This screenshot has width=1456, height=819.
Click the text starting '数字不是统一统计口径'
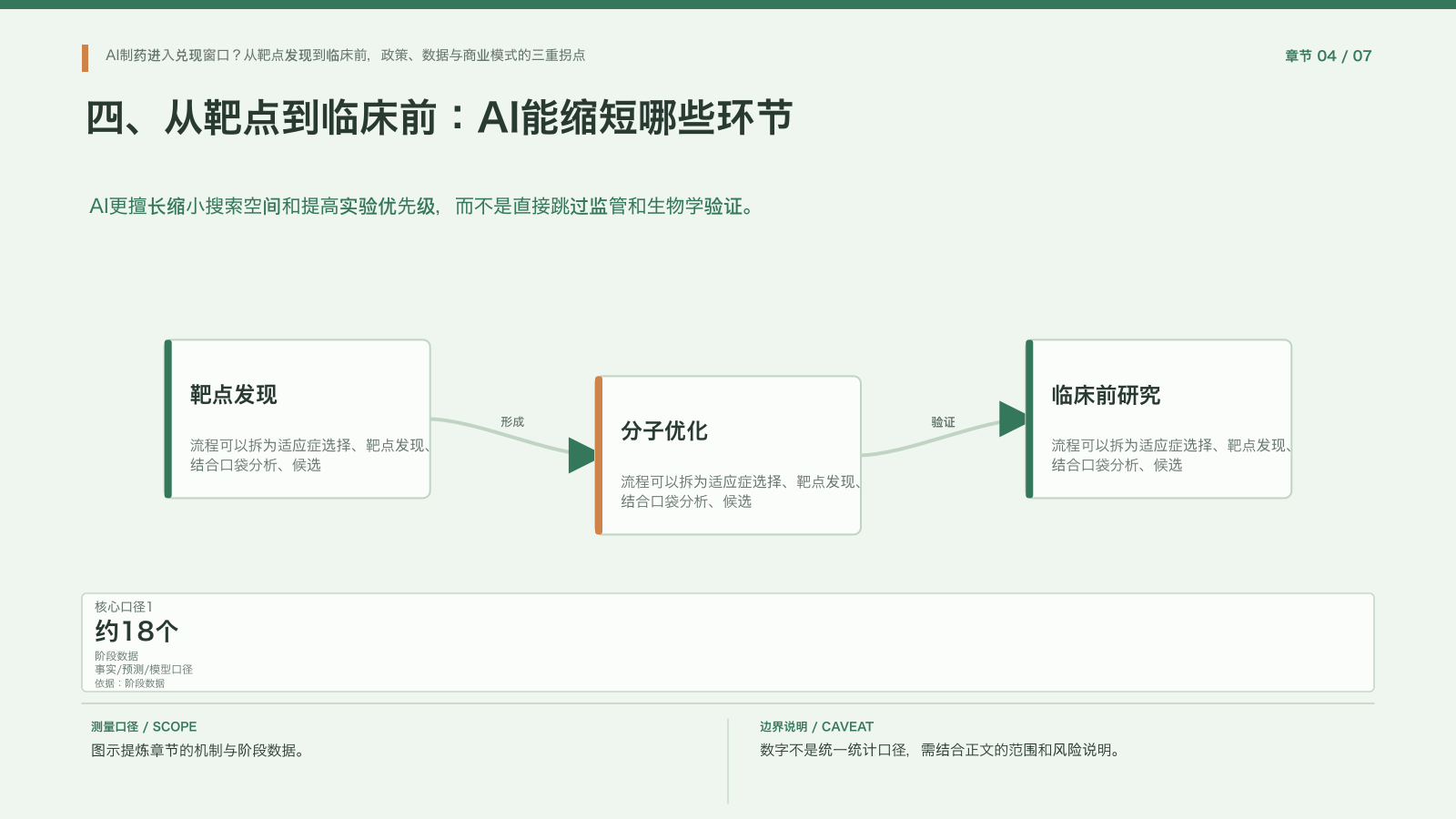[x=941, y=751]
